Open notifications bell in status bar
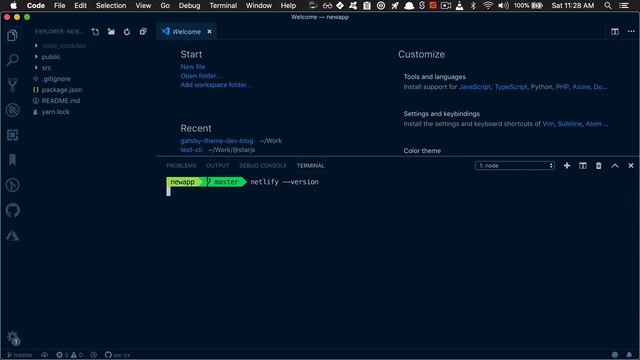 point(629,355)
